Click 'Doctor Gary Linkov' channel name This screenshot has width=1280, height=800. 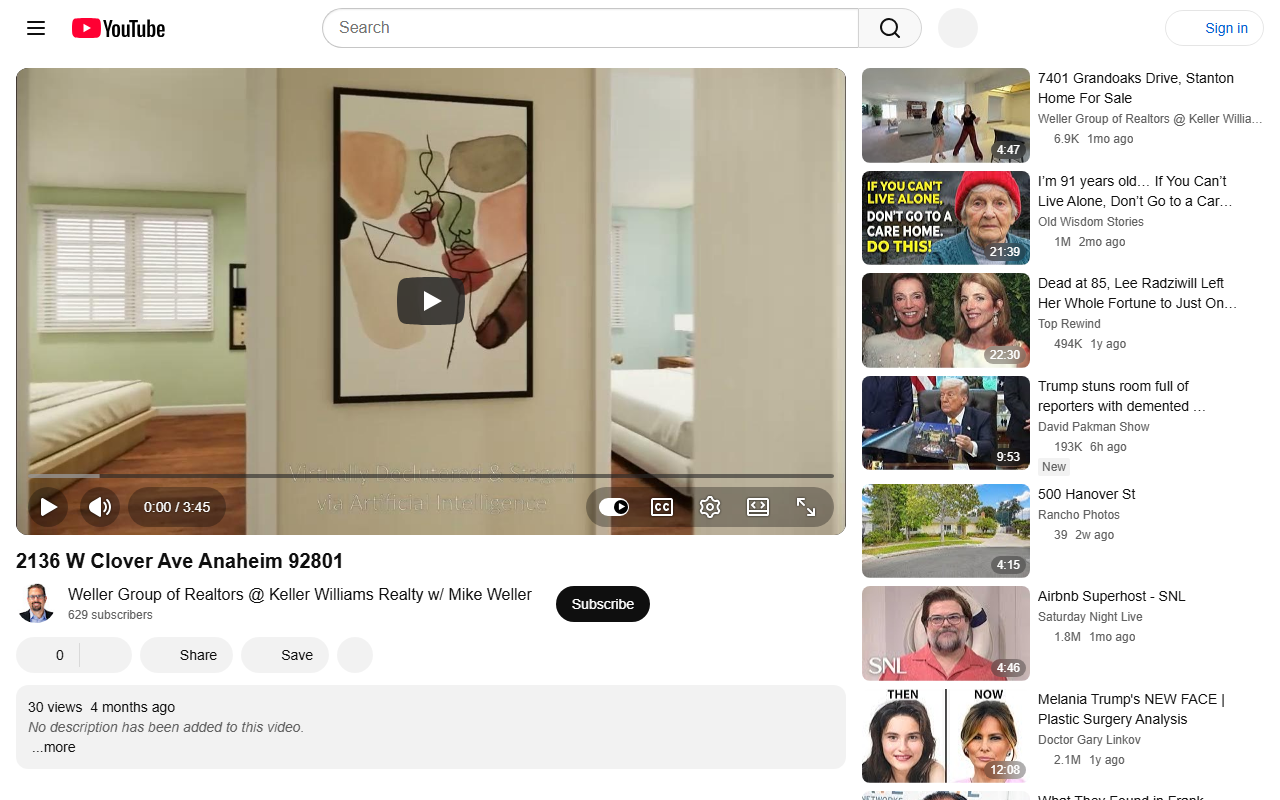[1089, 740]
